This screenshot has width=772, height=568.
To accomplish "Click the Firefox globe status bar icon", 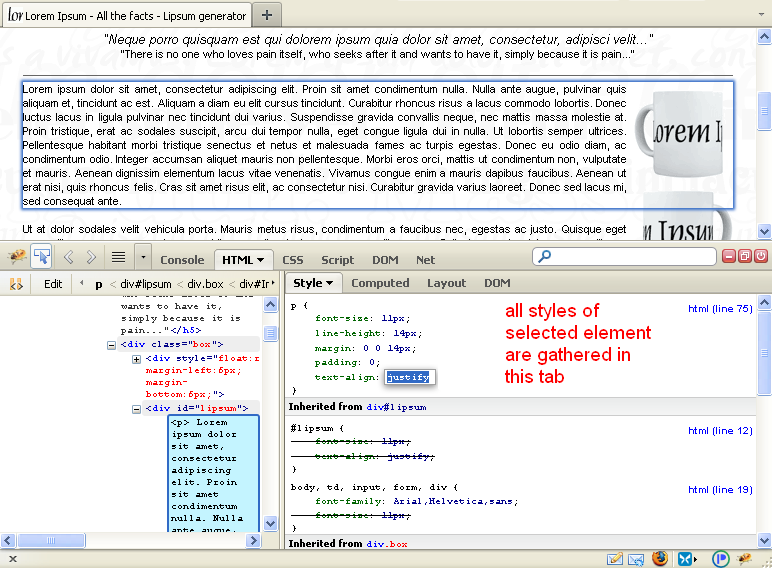I will 660,559.
